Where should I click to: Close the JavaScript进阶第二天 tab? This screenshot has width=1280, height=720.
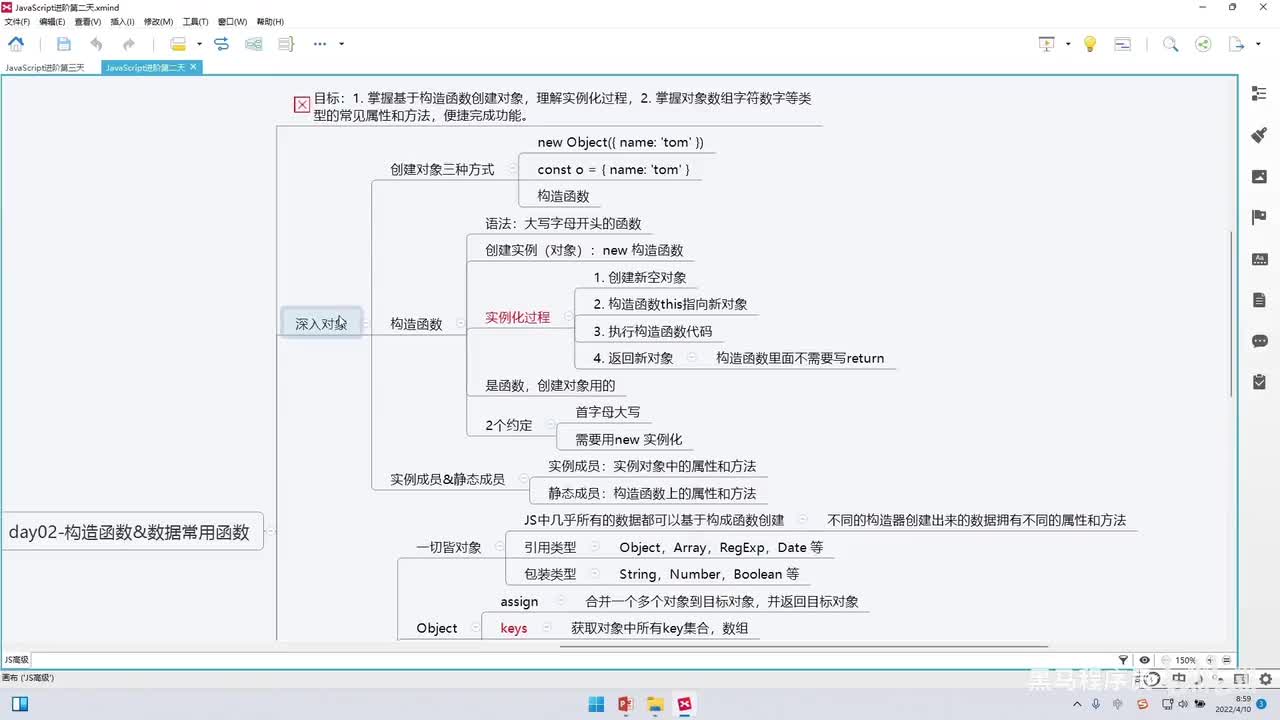click(x=194, y=67)
